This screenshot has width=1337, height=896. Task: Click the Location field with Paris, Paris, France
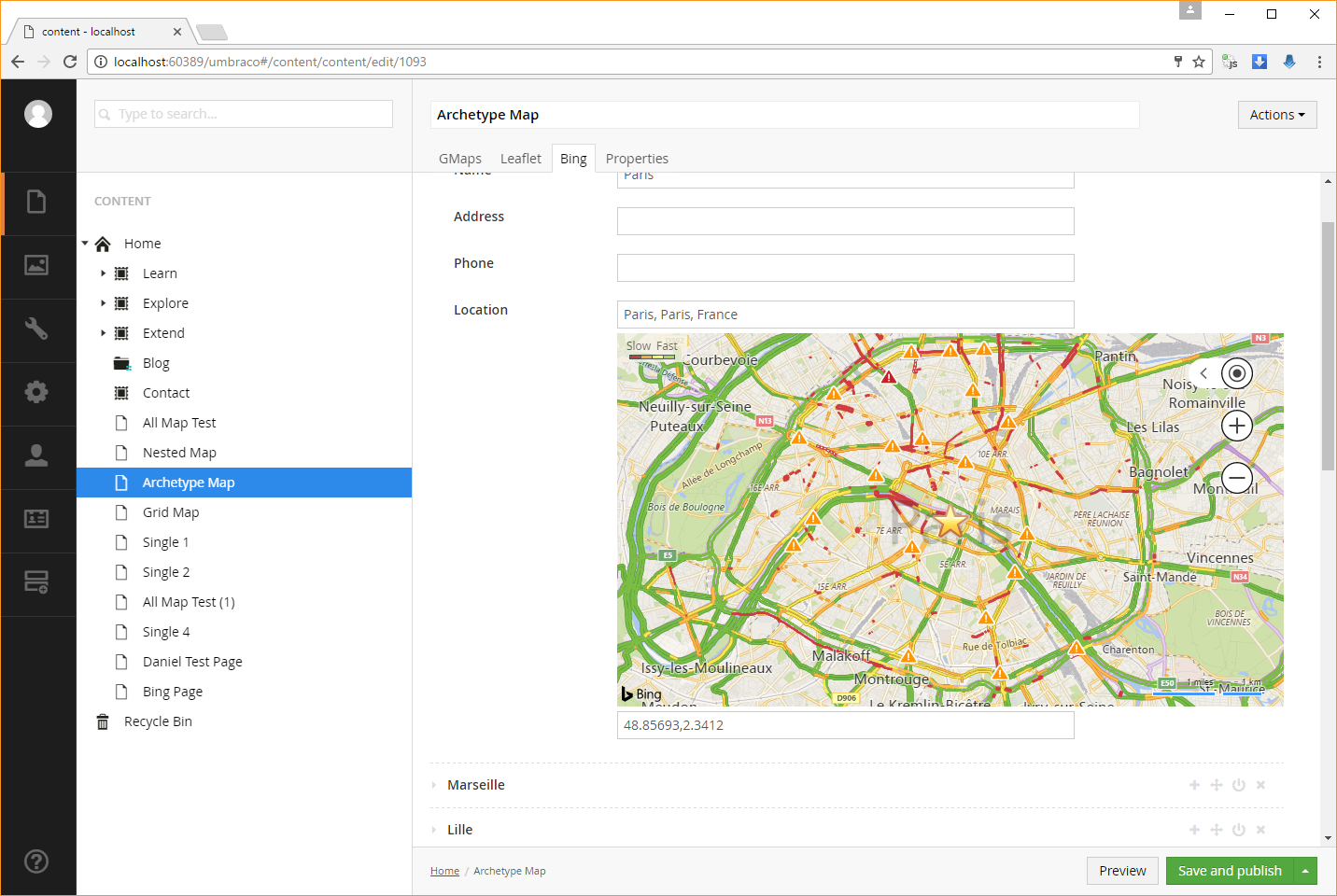coord(846,315)
